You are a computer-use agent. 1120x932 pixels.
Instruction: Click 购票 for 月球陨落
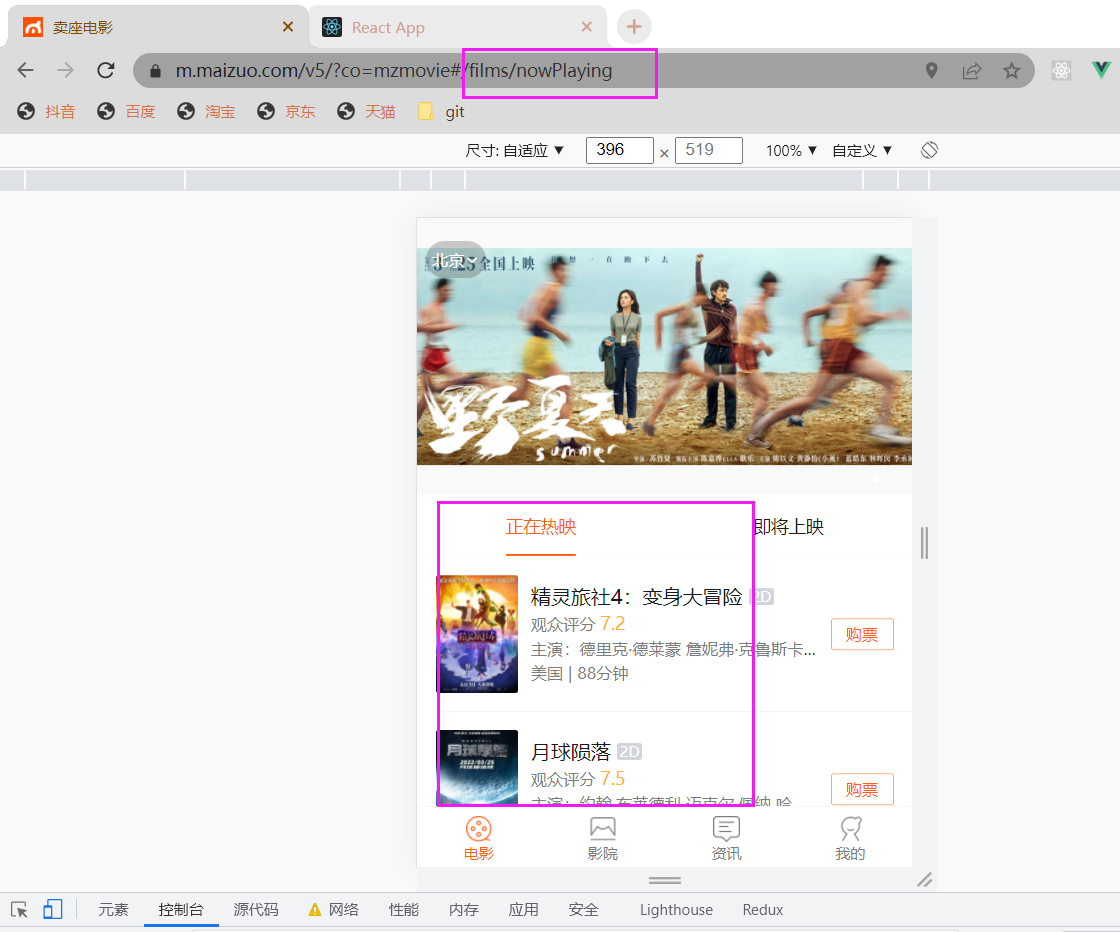(862, 789)
